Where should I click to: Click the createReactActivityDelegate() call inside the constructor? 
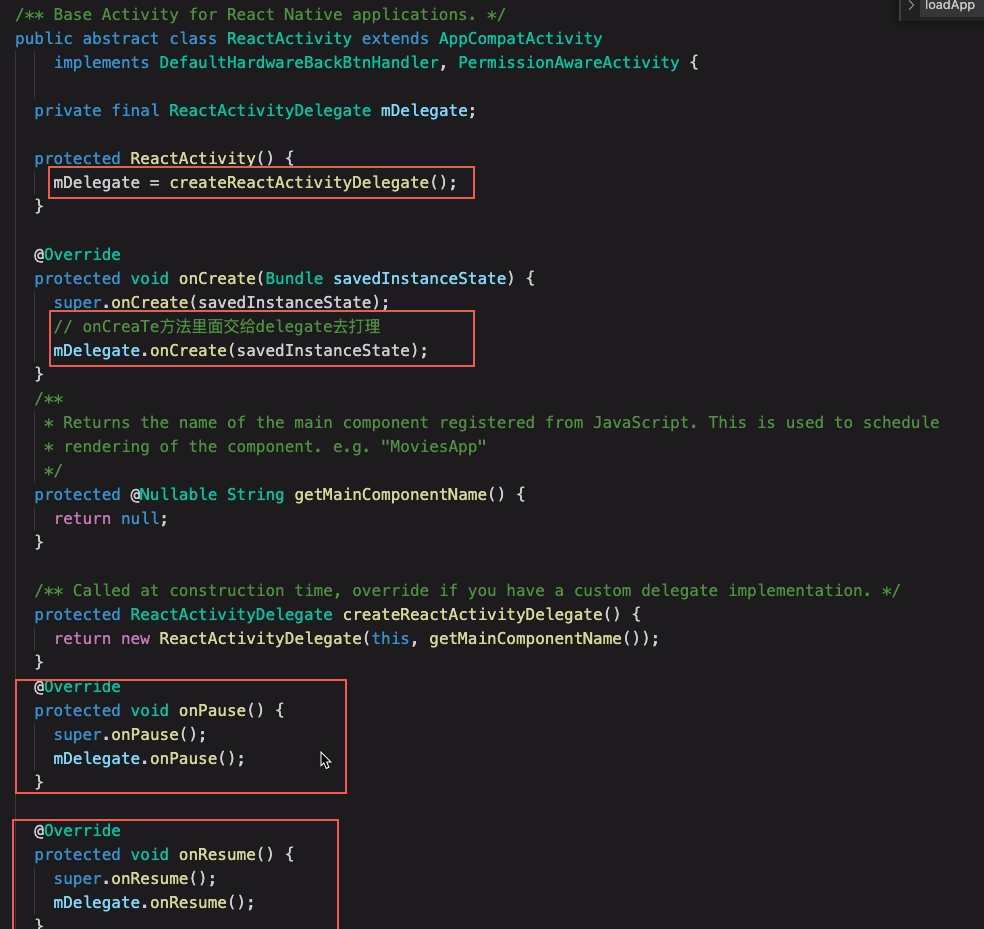click(x=312, y=183)
